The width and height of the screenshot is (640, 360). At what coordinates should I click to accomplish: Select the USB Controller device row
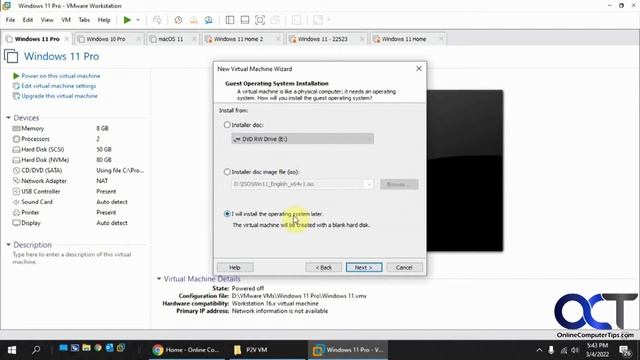coord(78,191)
